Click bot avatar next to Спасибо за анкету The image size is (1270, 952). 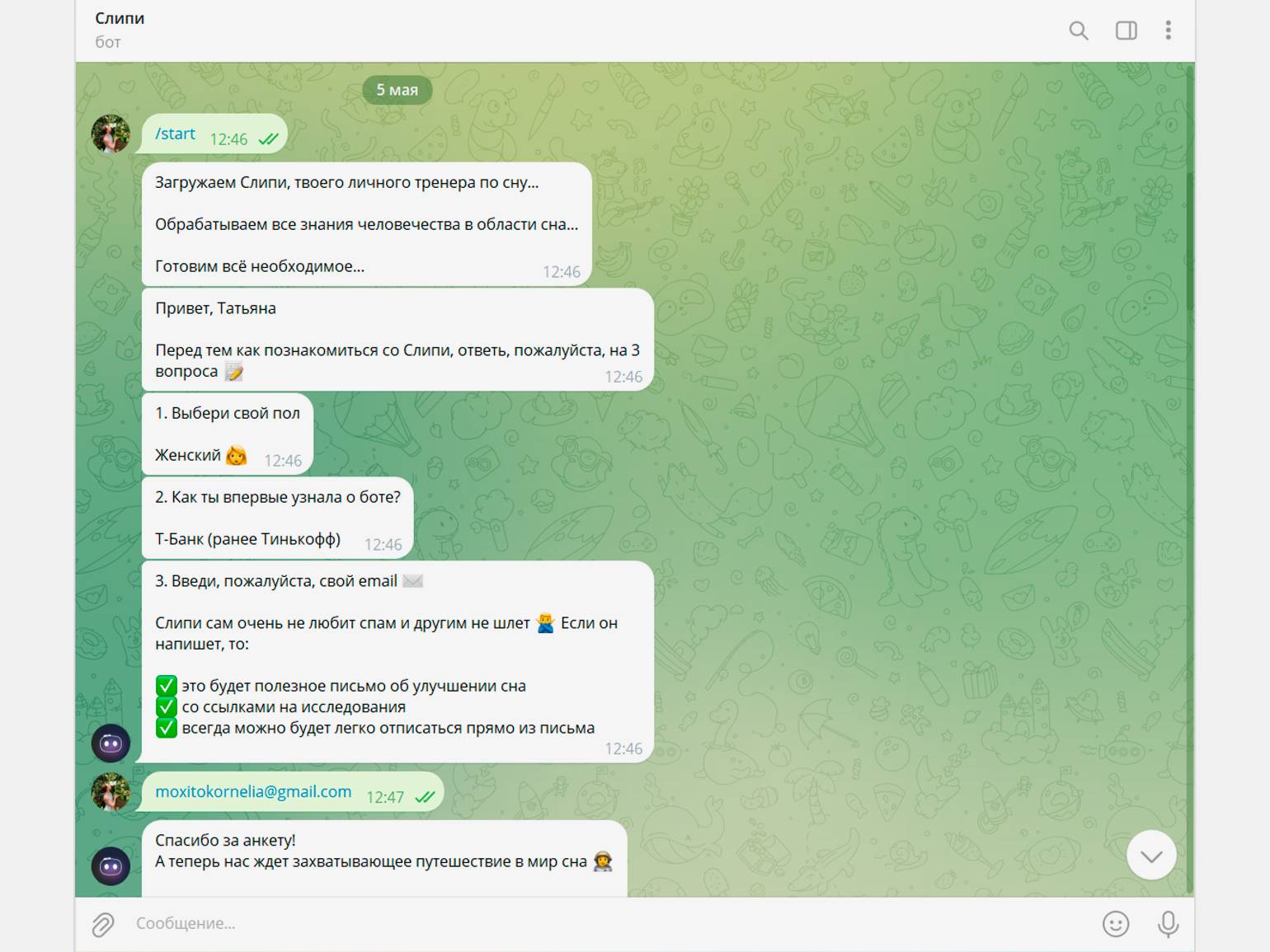tap(111, 866)
